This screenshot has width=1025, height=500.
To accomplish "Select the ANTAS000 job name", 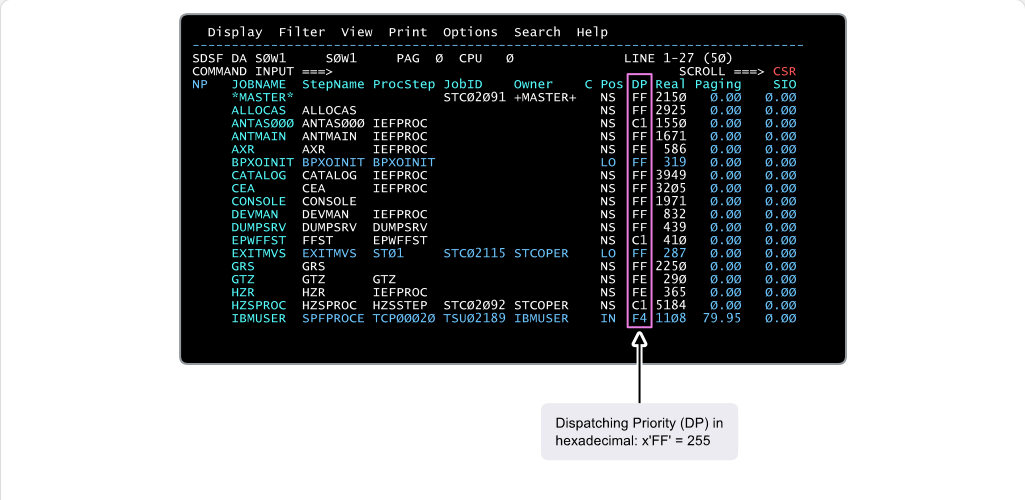I will click(262, 124).
